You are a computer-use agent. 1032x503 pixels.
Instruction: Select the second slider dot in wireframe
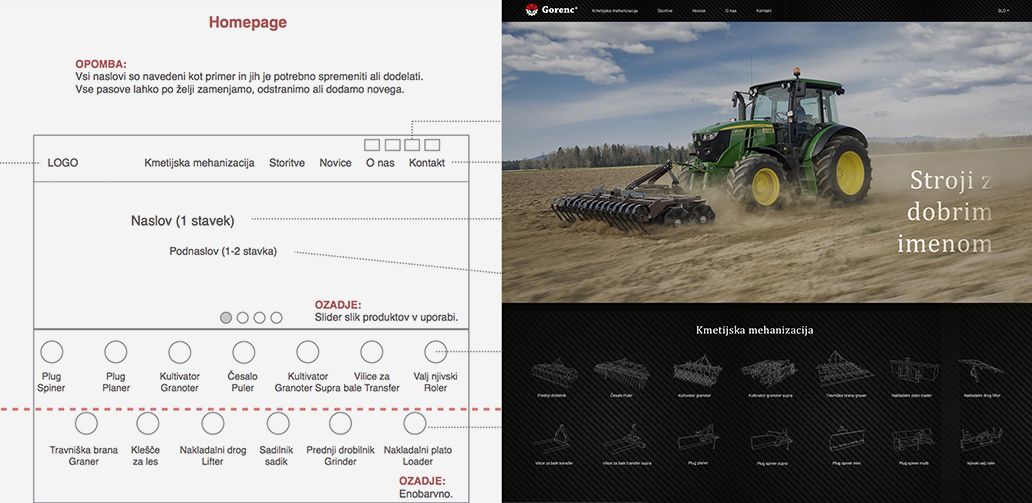[243, 317]
